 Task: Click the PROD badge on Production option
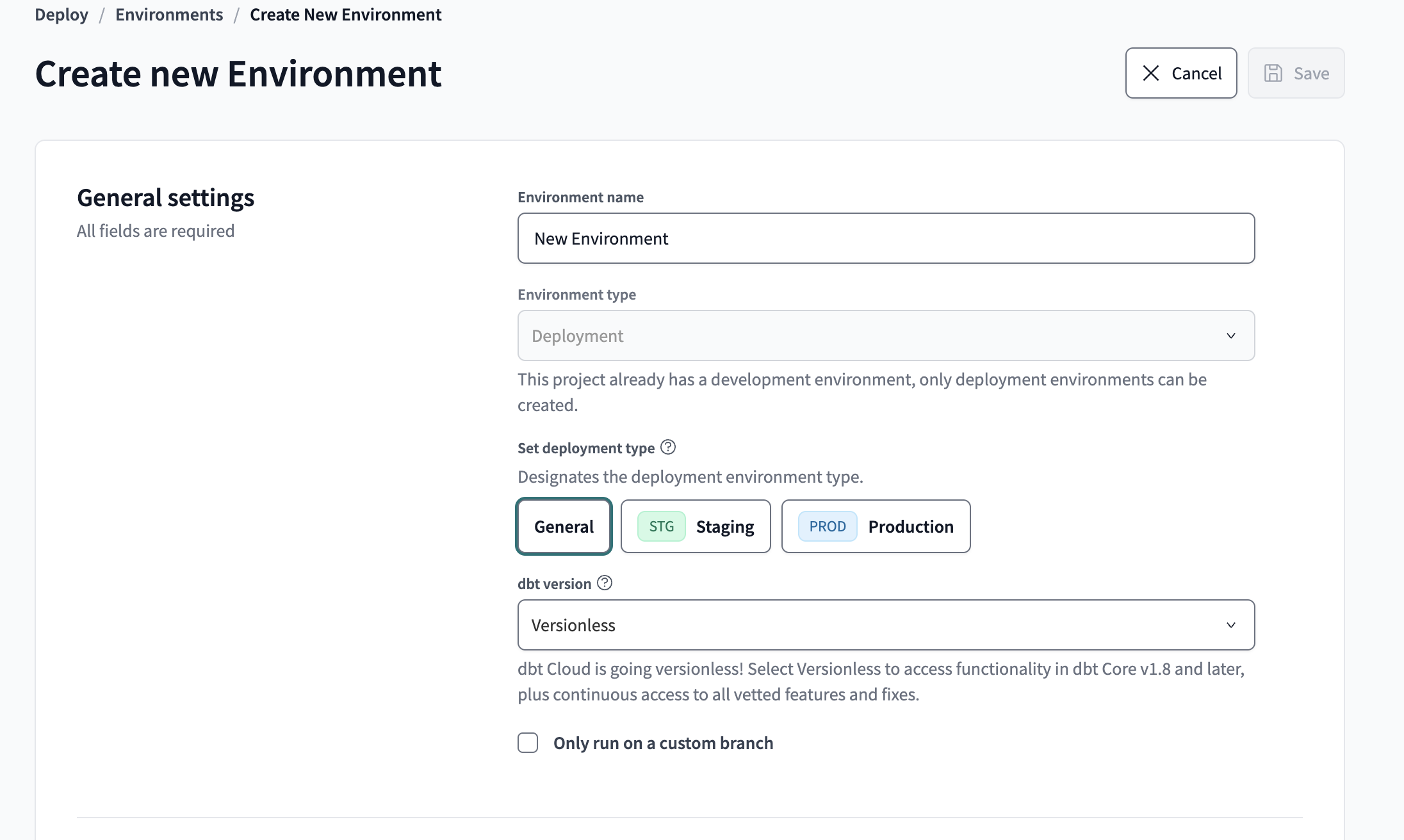827,526
